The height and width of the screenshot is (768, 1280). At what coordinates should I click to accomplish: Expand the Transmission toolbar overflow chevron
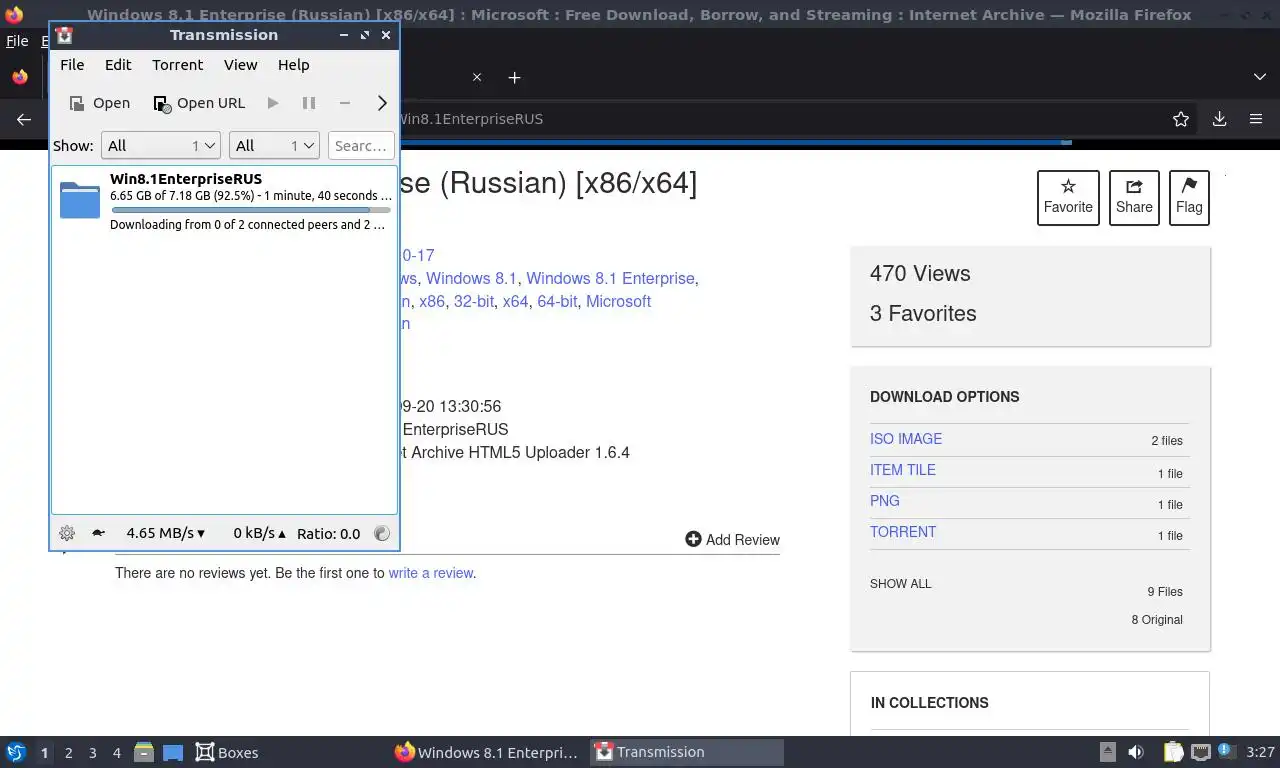(x=382, y=103)
